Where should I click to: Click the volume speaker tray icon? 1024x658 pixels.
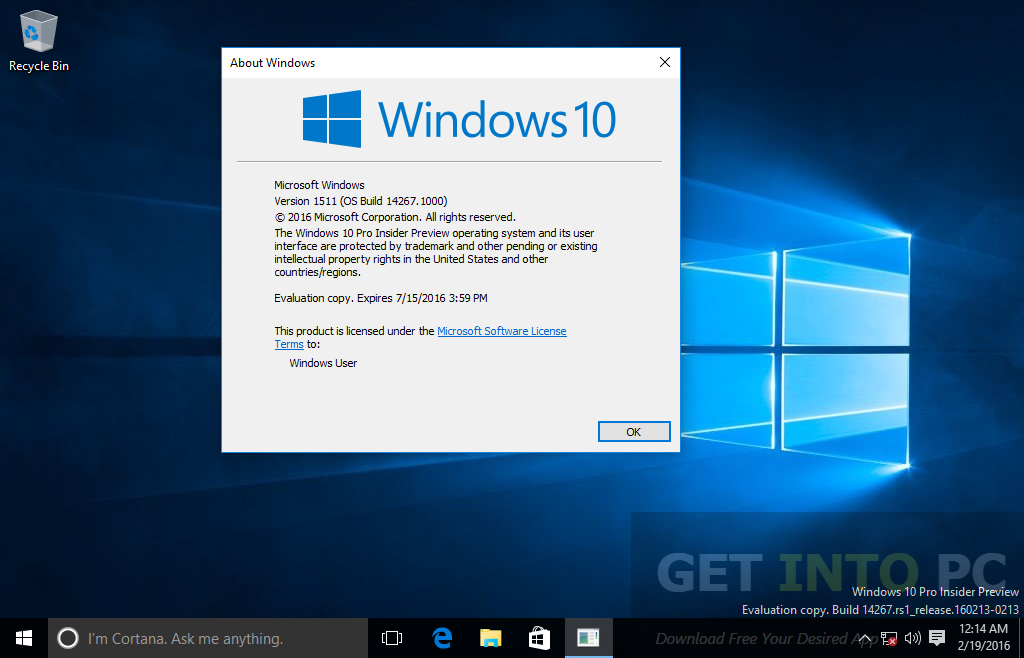point(913,638)
